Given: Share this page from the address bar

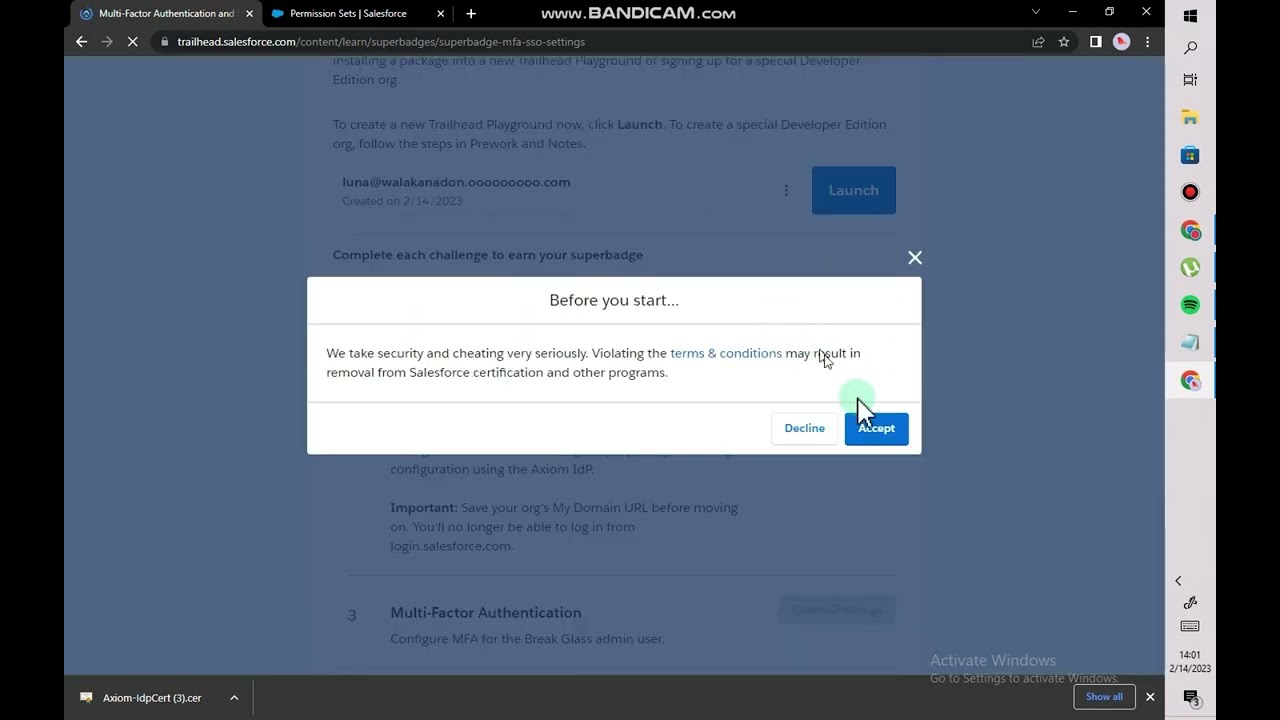Looking at the screenshot, I should (1038, 42).
